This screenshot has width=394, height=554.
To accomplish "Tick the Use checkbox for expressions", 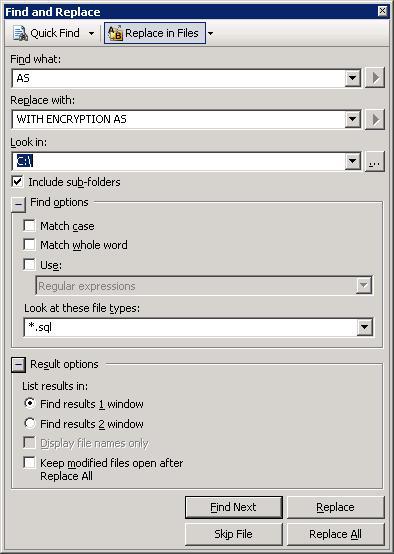I will pos(29,264).
